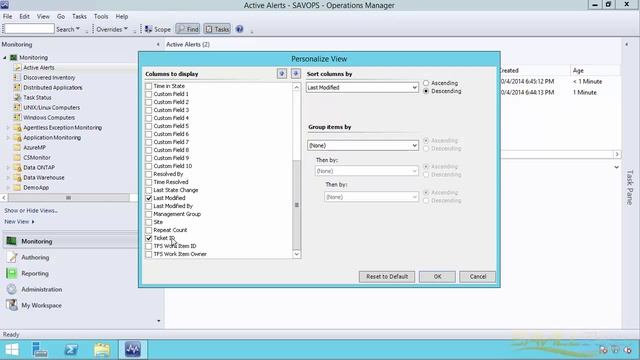Open Distributed Applications view icon
The image size is (640, 360).
17,87
